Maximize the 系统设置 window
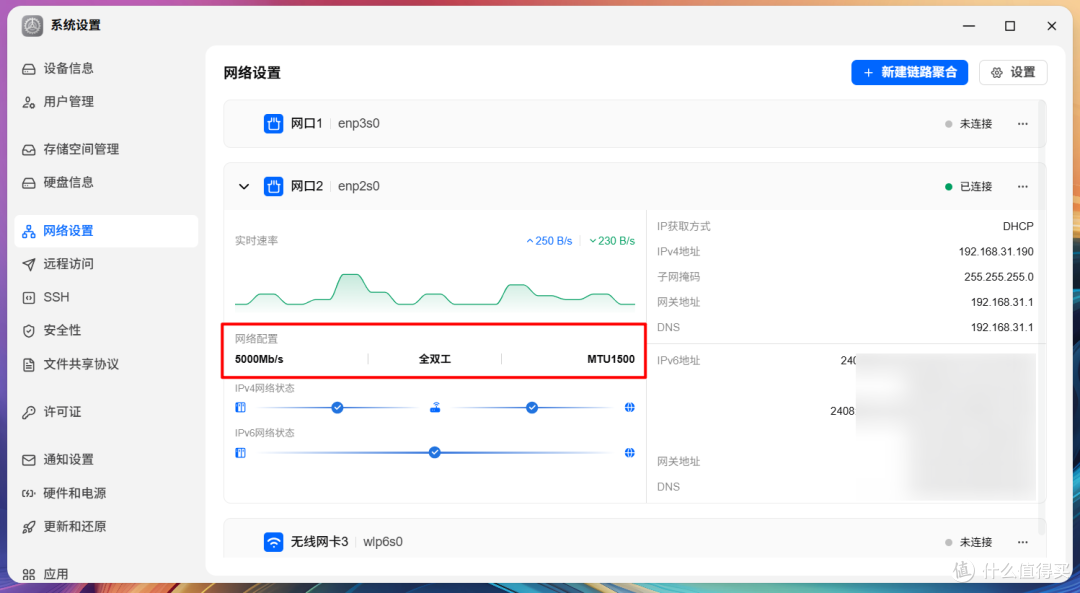The height and width of the screenshot is (593, 1080). click(x=1010, y=26)
